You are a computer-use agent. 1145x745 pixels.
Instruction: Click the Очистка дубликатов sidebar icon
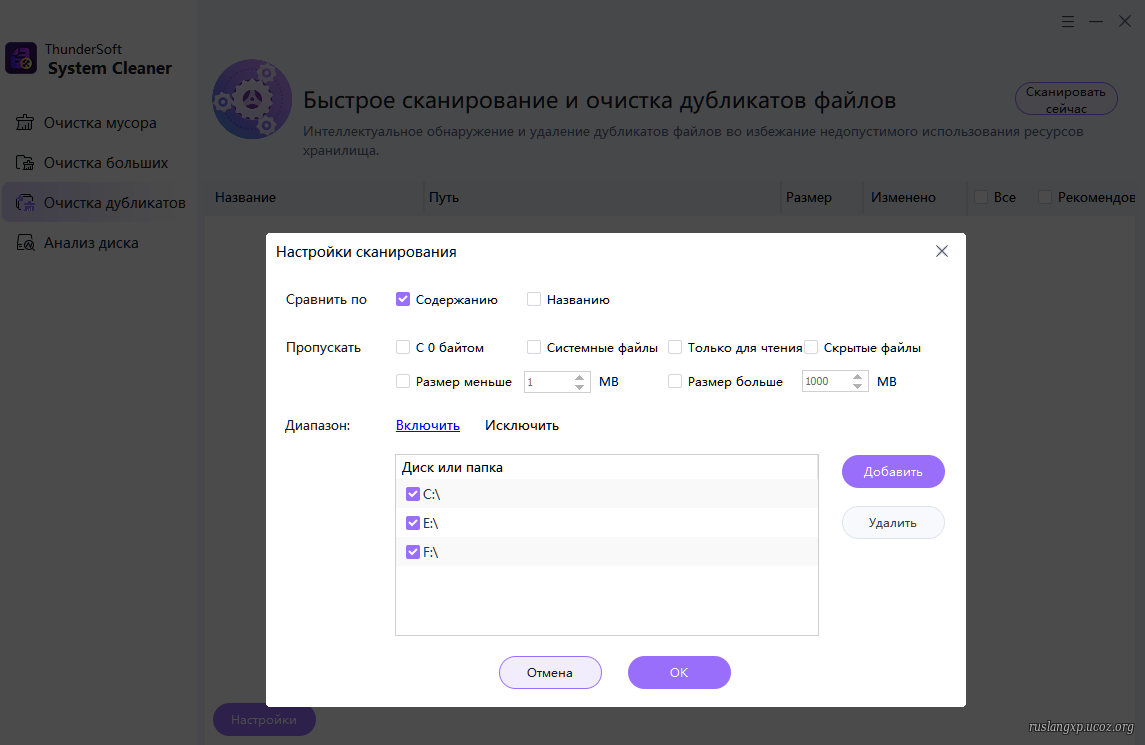pyautogui.click(x=26, y=203)
